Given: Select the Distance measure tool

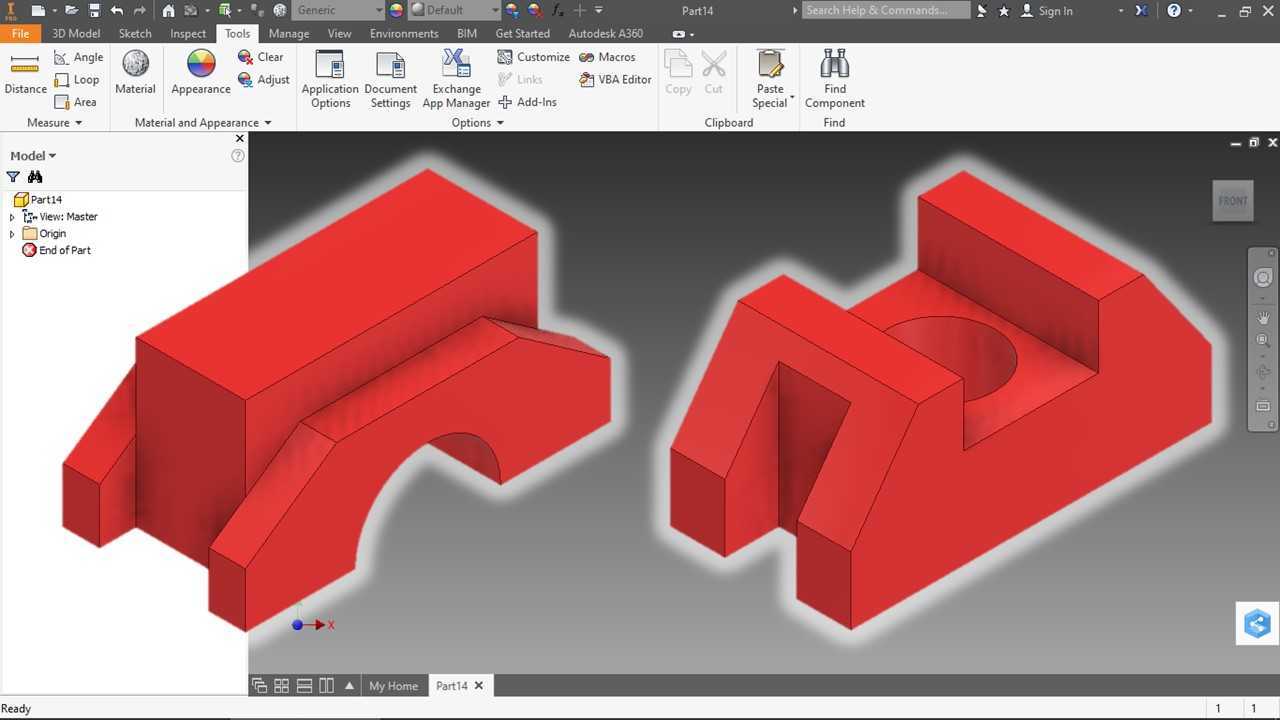Looking at the screenshot, I should coord(25,73).
